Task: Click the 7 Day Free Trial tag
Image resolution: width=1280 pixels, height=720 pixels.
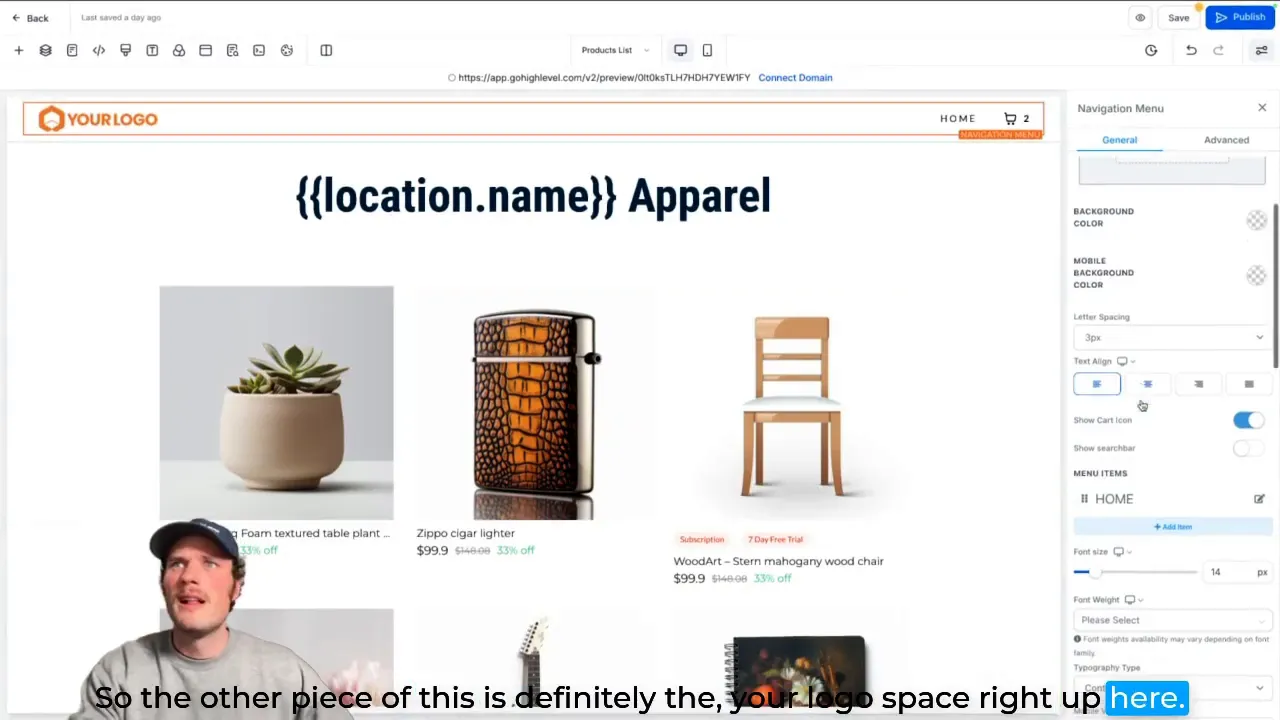Action: 775,540
